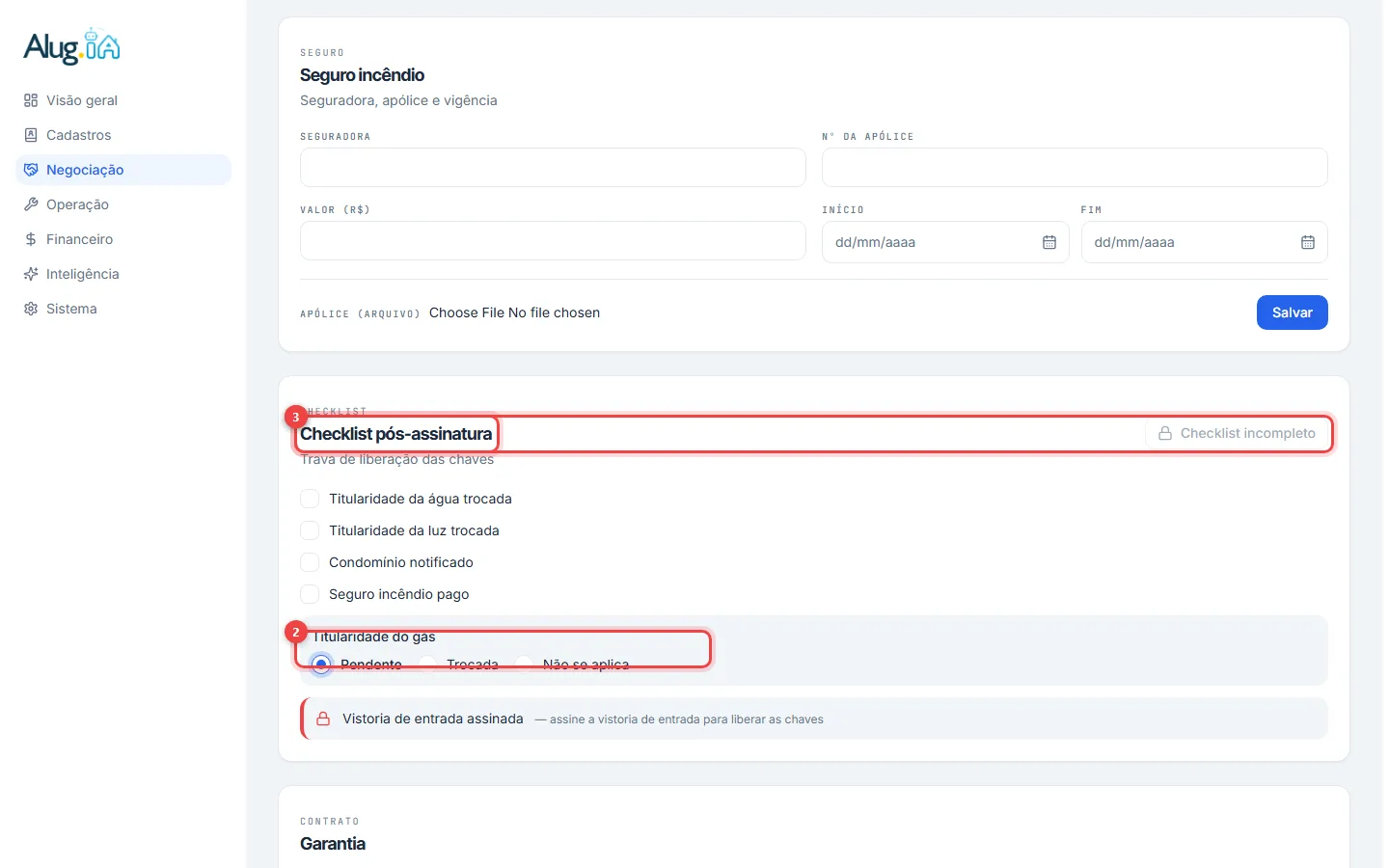This screenshot has height=868, width=1389.
Task: Click the Seguro incêndio heading
Action: pyautogui.click(x=362, y=75)
